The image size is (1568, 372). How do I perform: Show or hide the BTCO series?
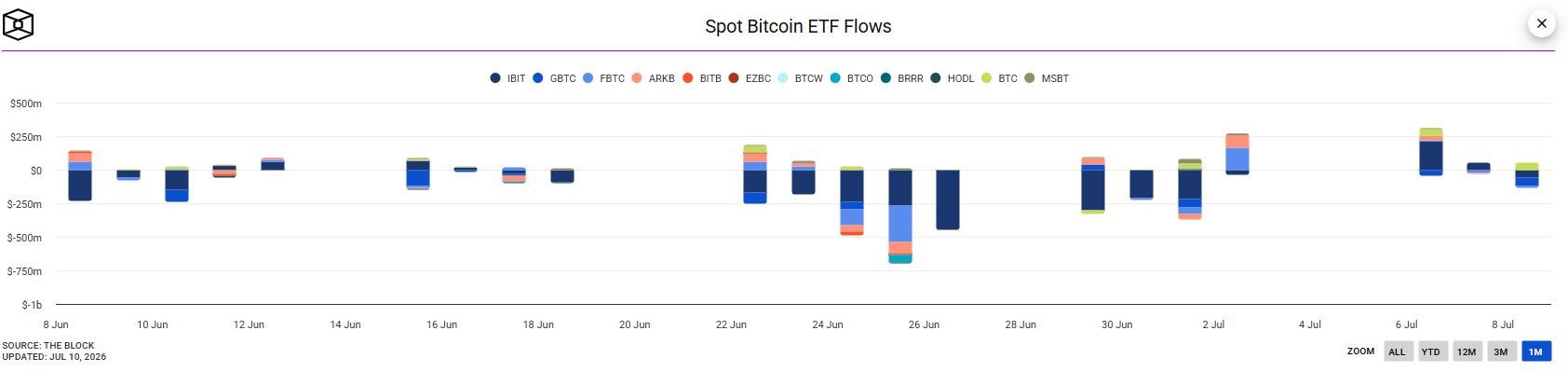851,78
